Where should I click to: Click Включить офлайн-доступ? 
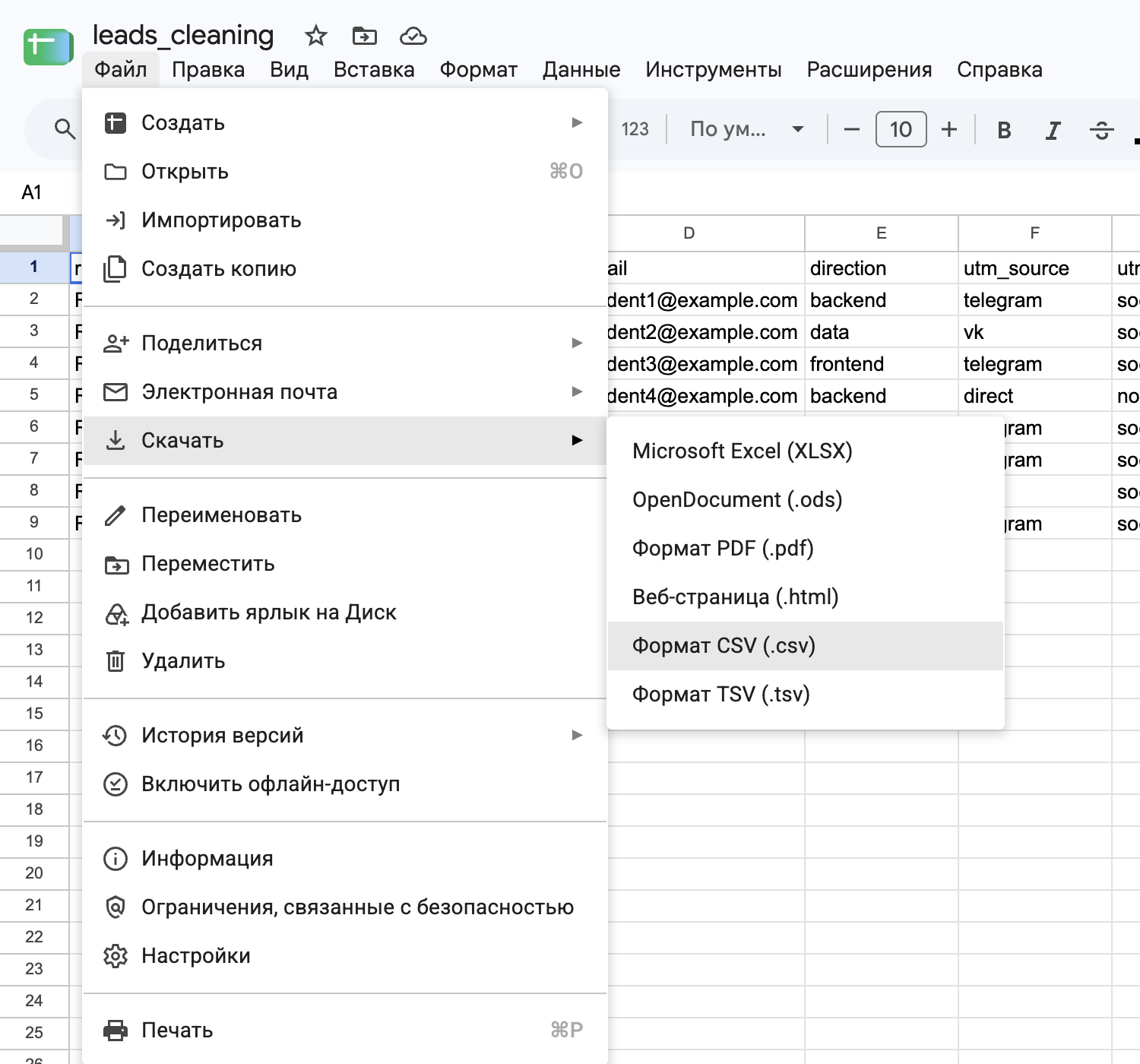tap(344, 784)
